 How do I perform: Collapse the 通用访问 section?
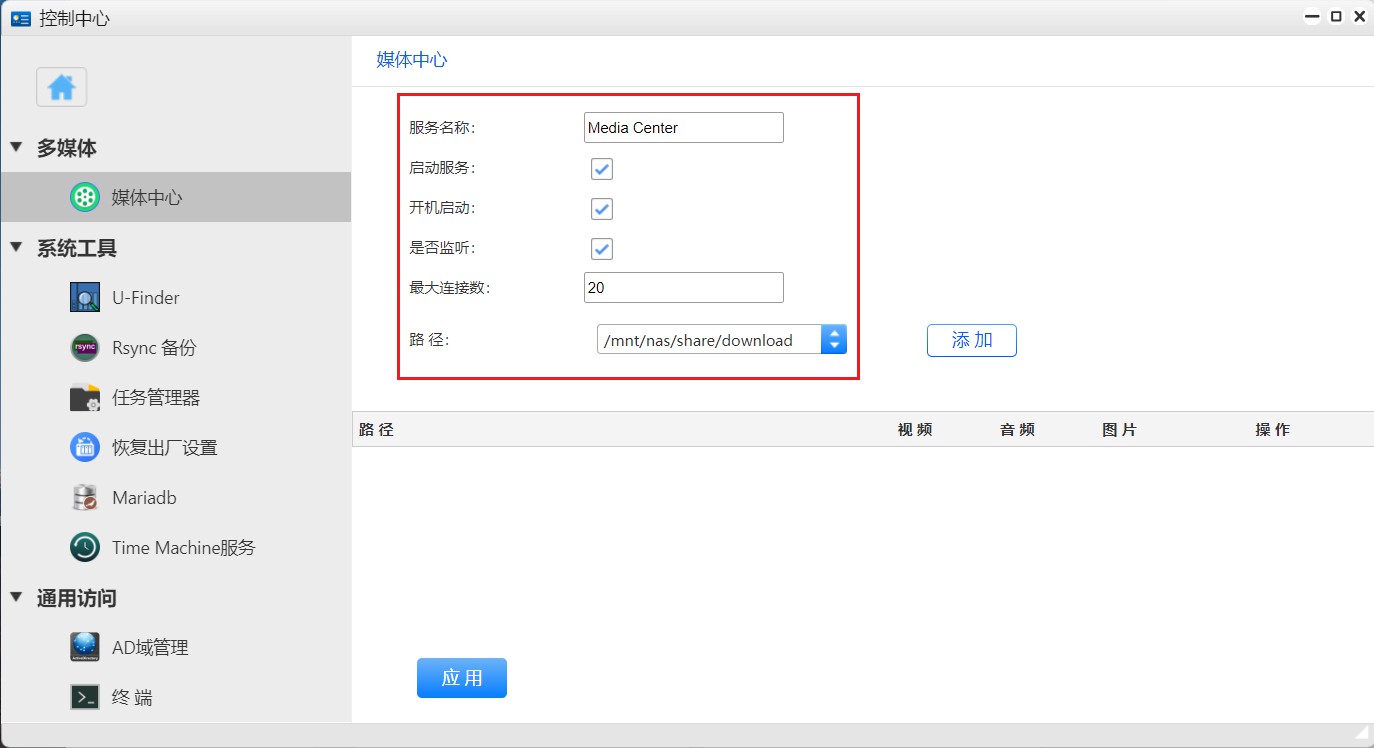point(16,597)
